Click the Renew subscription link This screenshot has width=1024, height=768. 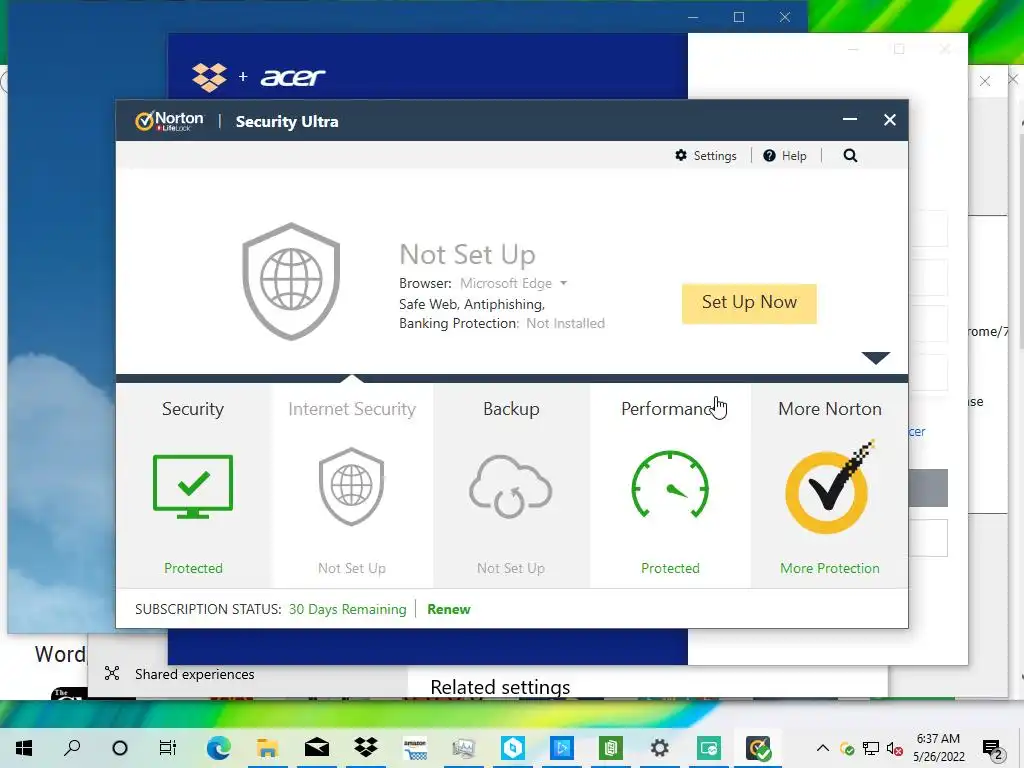[449, 609]
